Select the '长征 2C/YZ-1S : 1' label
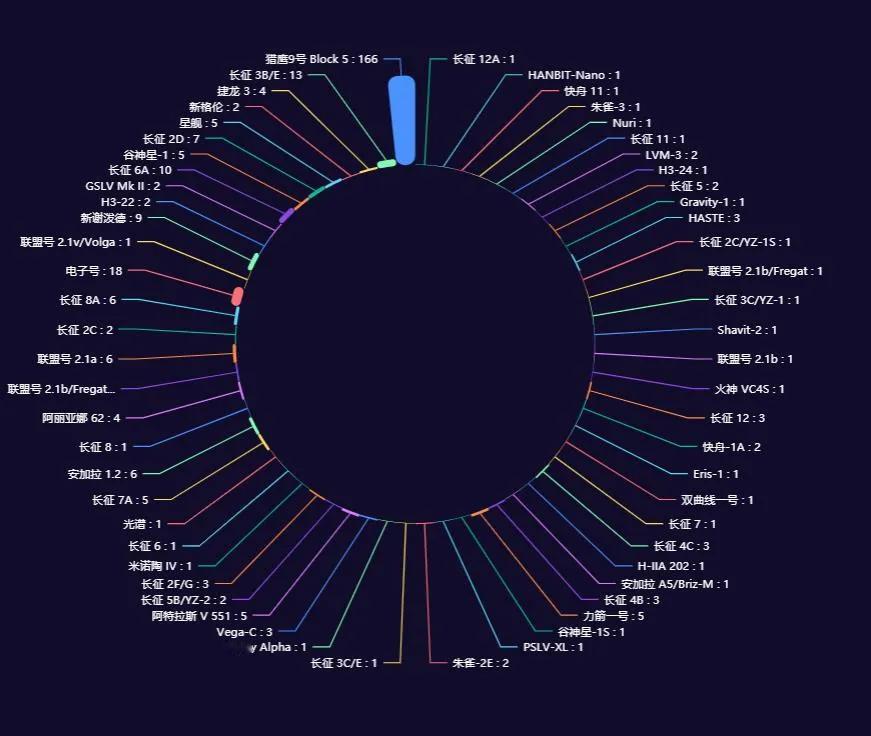Viewport: 871px width, 736px height. pos(744,242)
